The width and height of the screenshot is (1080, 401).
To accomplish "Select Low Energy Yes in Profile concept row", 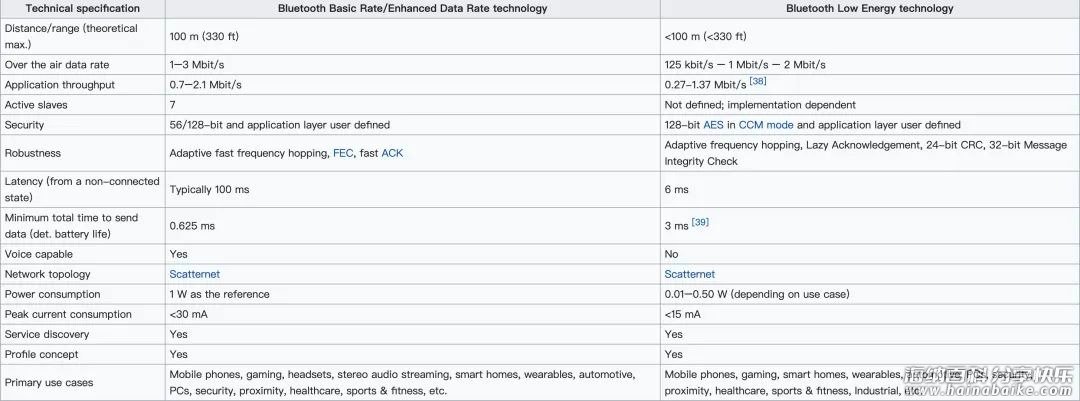I will point(674,354).
